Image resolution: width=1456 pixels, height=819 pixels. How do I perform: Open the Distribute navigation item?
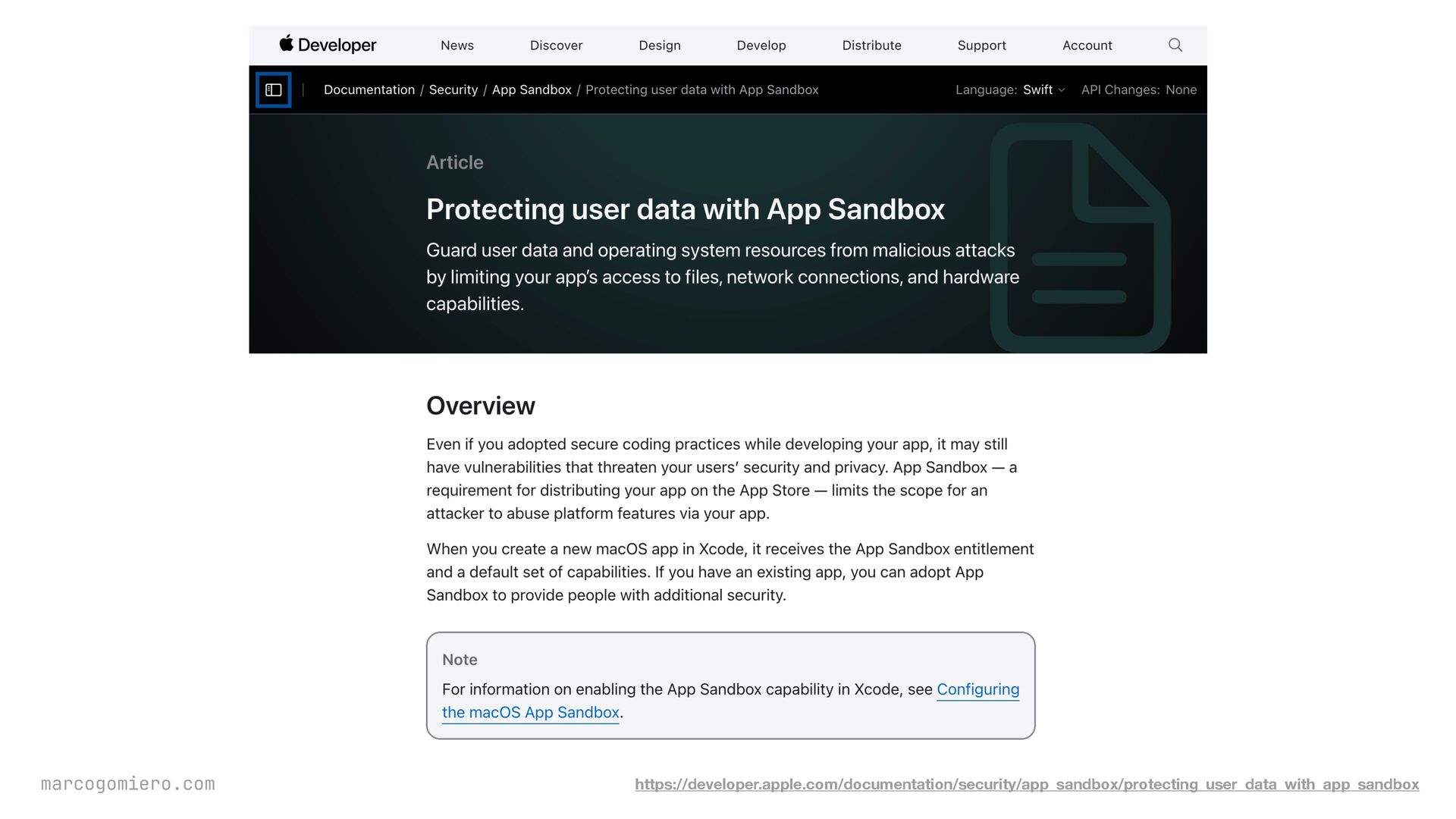tap(871, 45)
